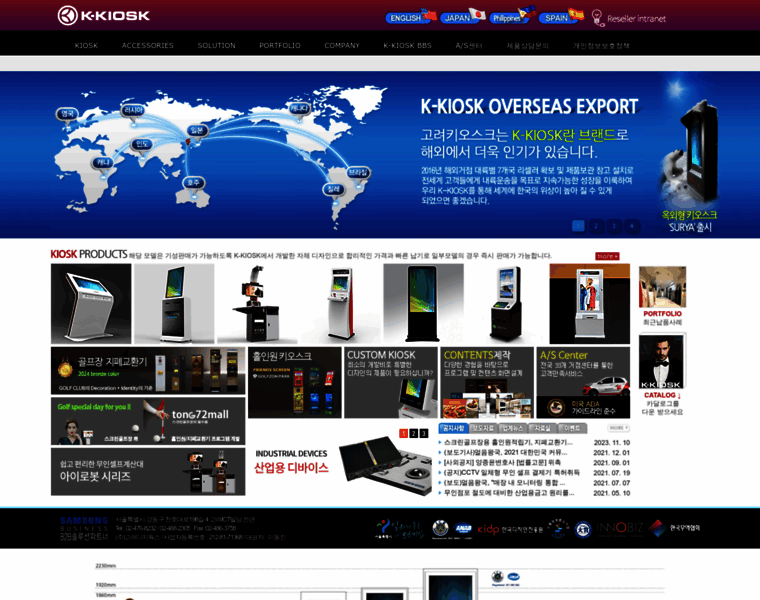Select the 자료실 tab
The image size is (760, 600).
[x=542, y=428]
